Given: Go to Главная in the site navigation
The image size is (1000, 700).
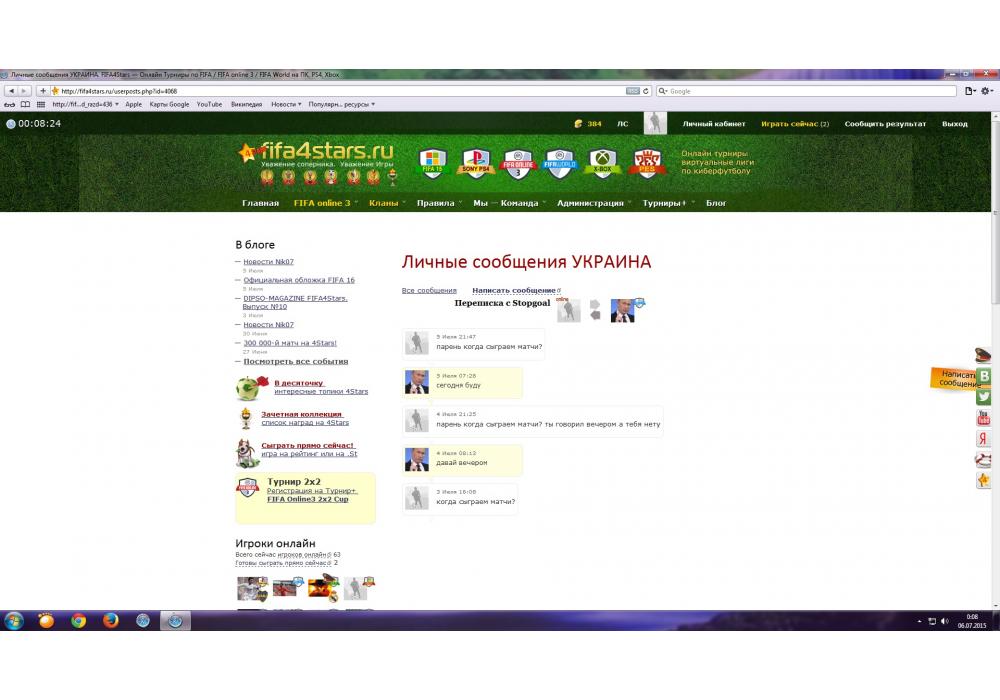Looking at the screenshot, I should coord(260,203).
